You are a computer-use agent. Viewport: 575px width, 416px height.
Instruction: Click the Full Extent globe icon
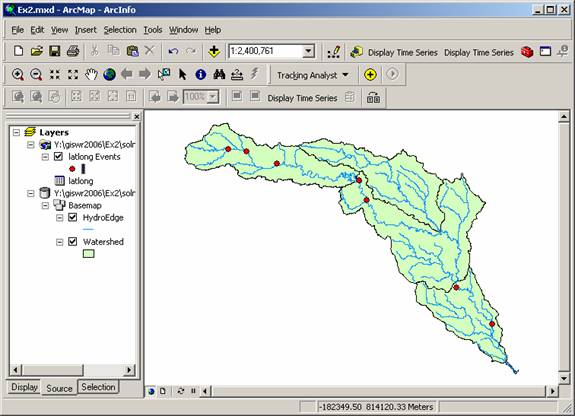[109, 74]
